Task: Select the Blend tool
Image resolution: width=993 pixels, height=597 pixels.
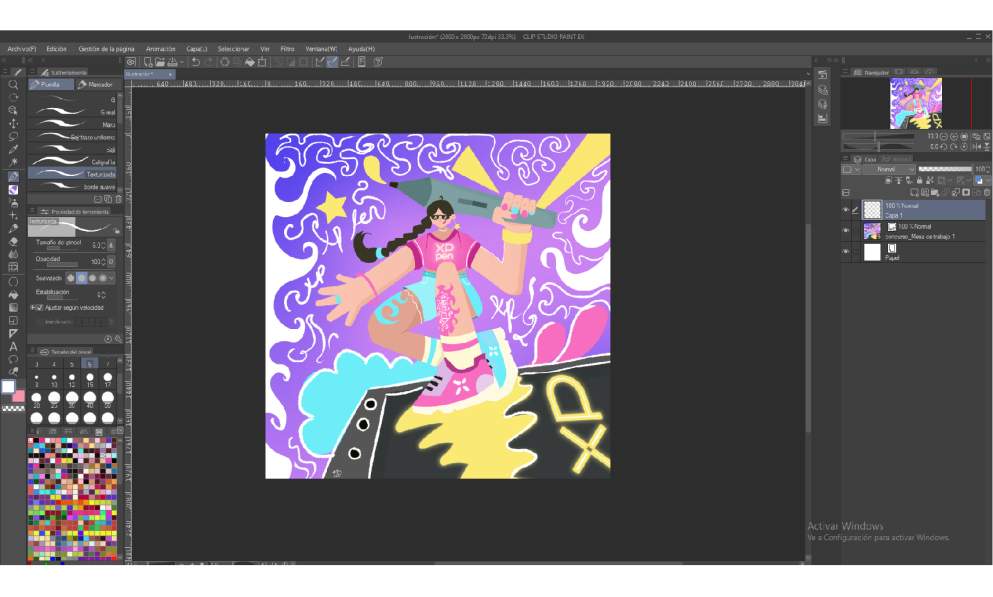Action: pyautogui.click(x=13, y=254)
